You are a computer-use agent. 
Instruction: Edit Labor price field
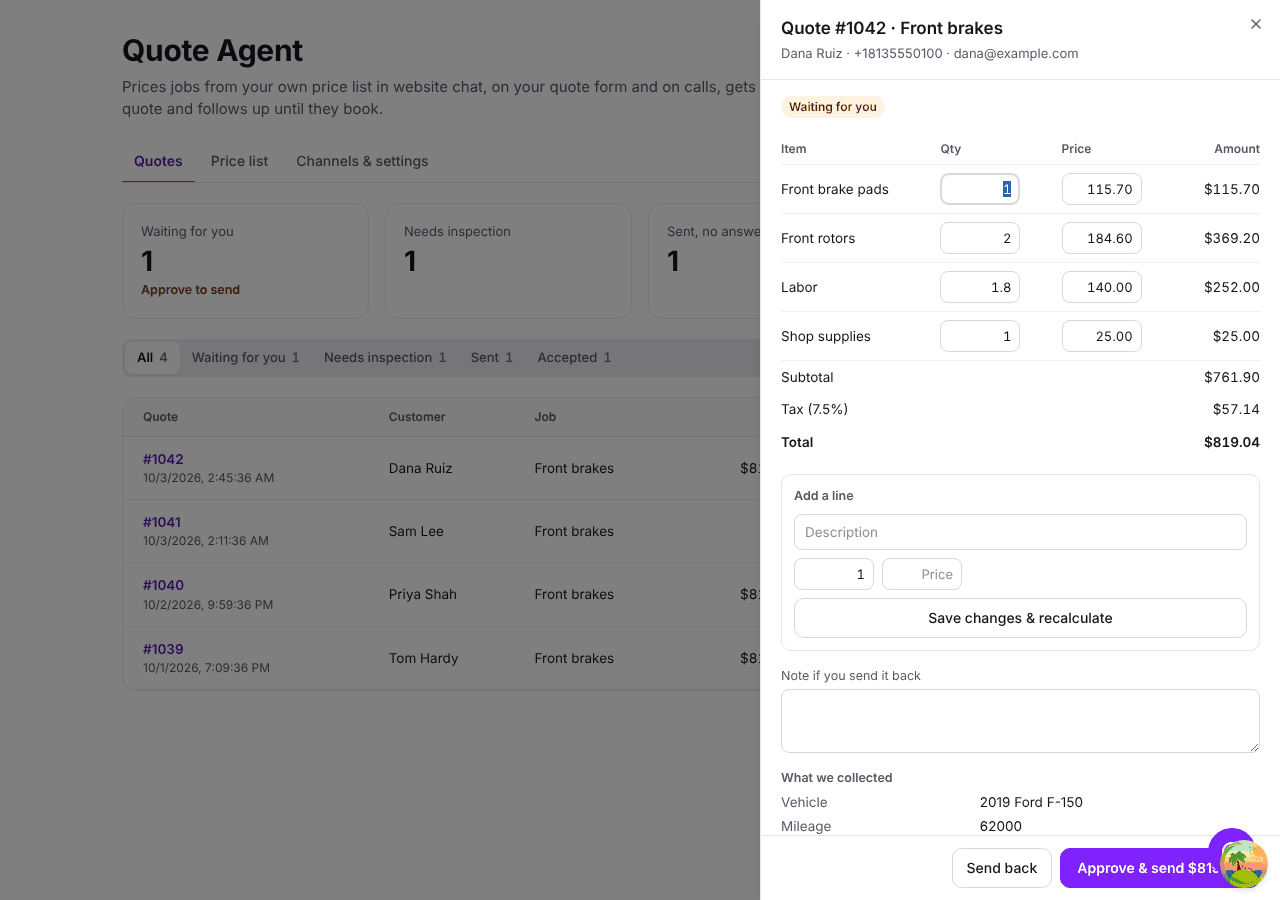point(1102,287)
